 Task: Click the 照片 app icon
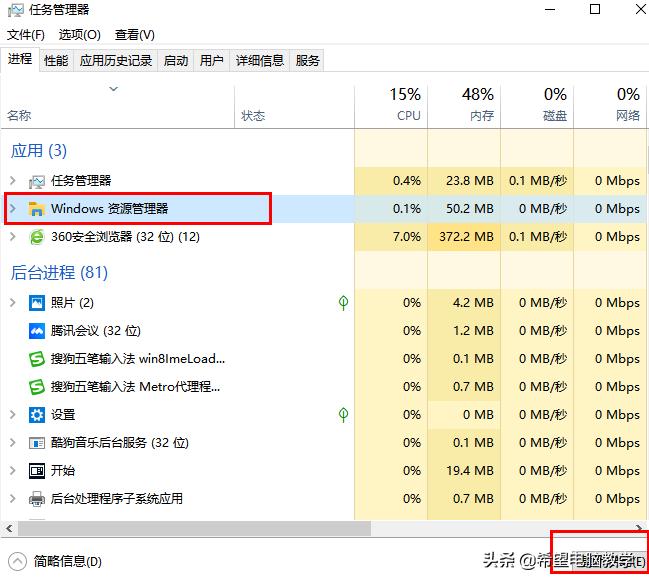(x=36, y=303)
